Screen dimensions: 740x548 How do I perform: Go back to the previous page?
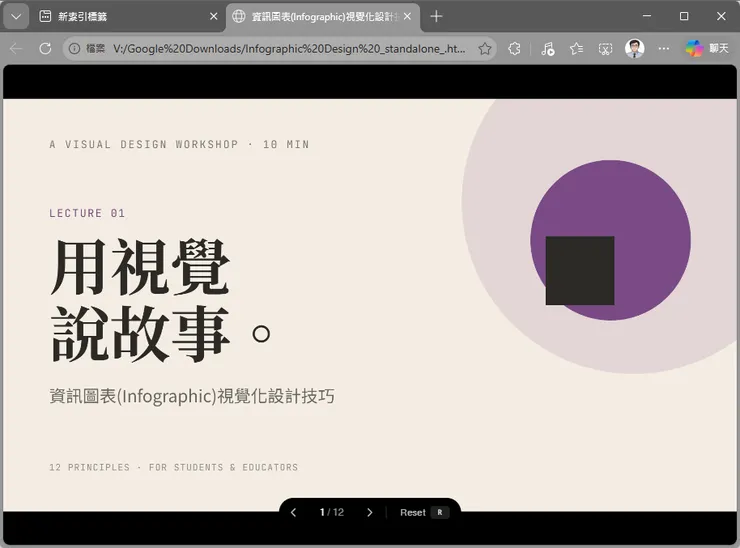[16, 48]
